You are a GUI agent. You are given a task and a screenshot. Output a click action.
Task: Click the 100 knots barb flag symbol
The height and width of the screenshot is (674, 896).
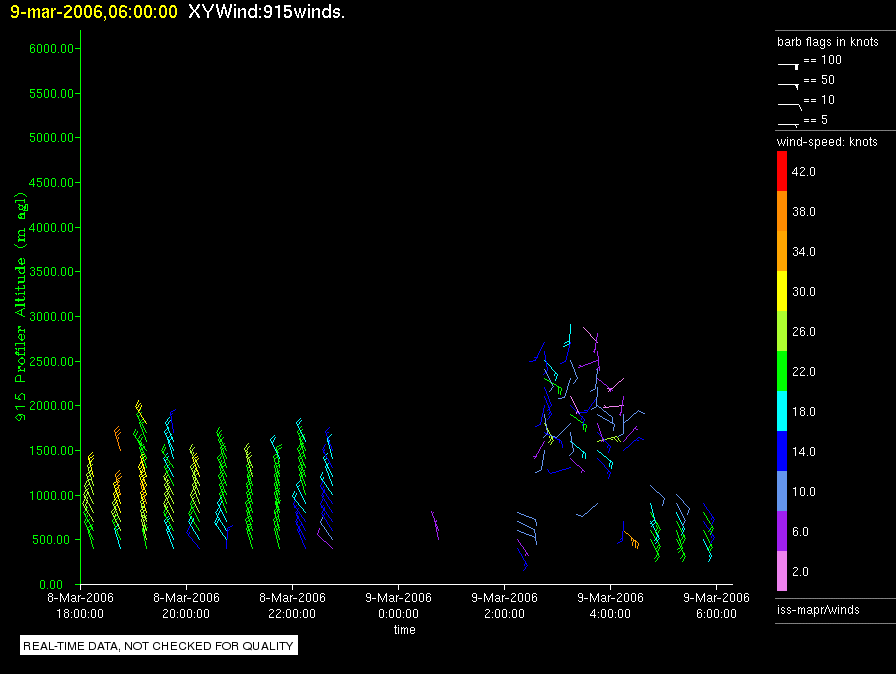[x=789, y=66]
